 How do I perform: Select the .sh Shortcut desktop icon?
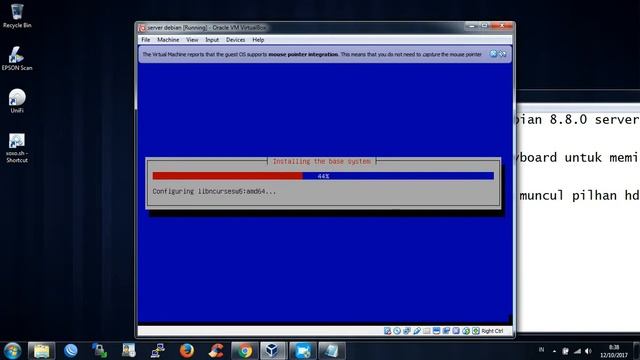[x=17, y=148]
